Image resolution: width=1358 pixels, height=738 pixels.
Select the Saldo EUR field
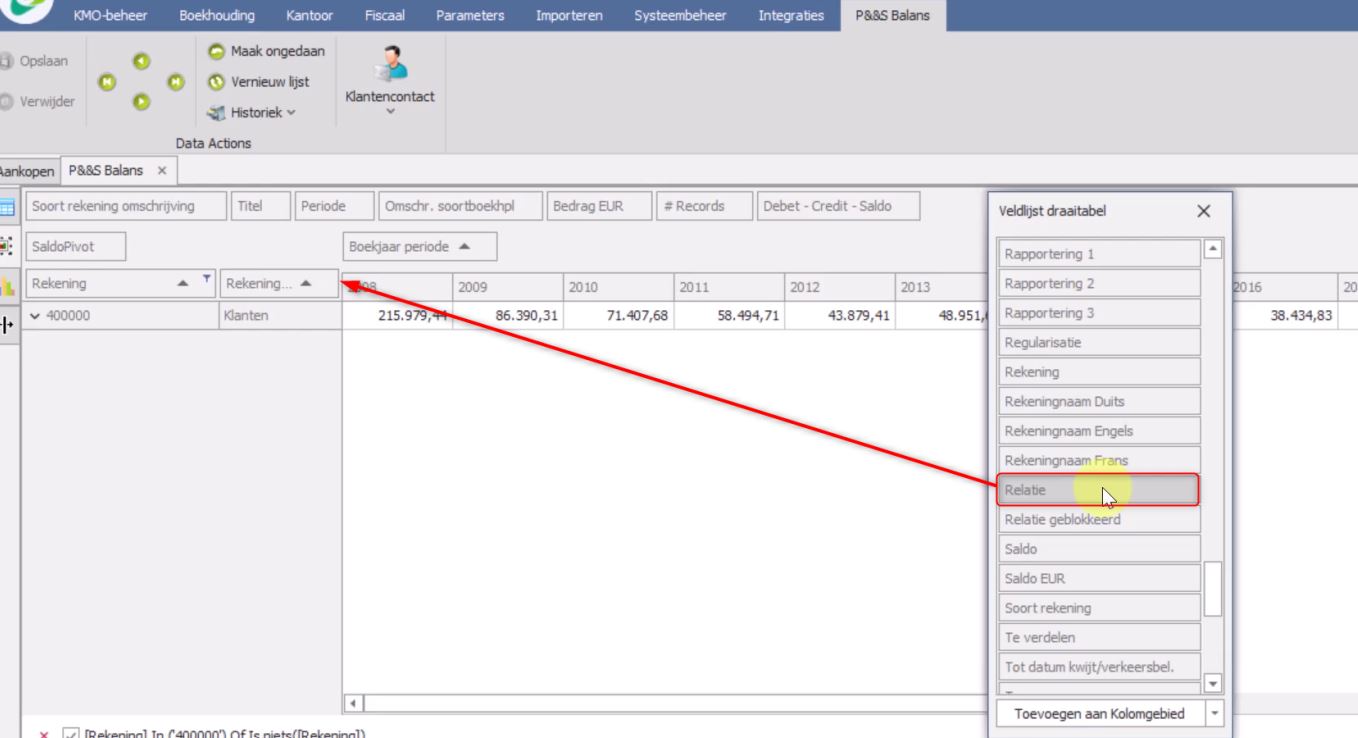tap(1098, 578)
